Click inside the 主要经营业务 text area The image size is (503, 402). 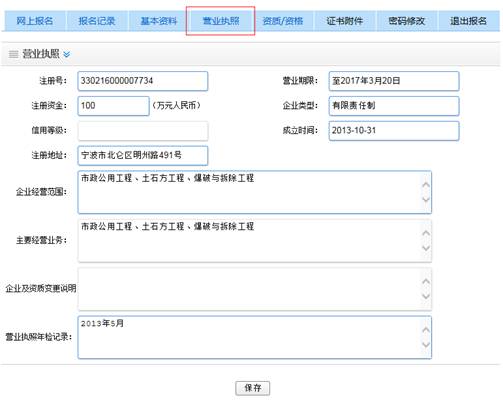255,241
